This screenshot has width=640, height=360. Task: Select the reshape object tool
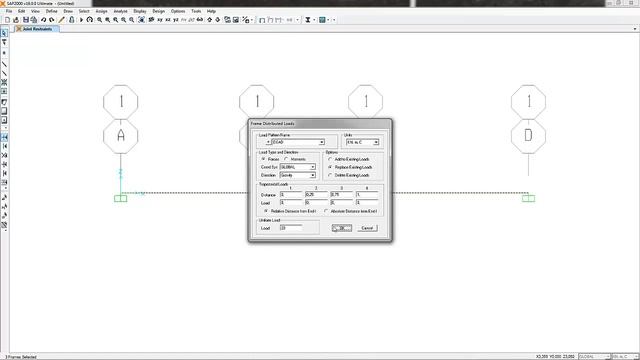click(x=4, y=42)
